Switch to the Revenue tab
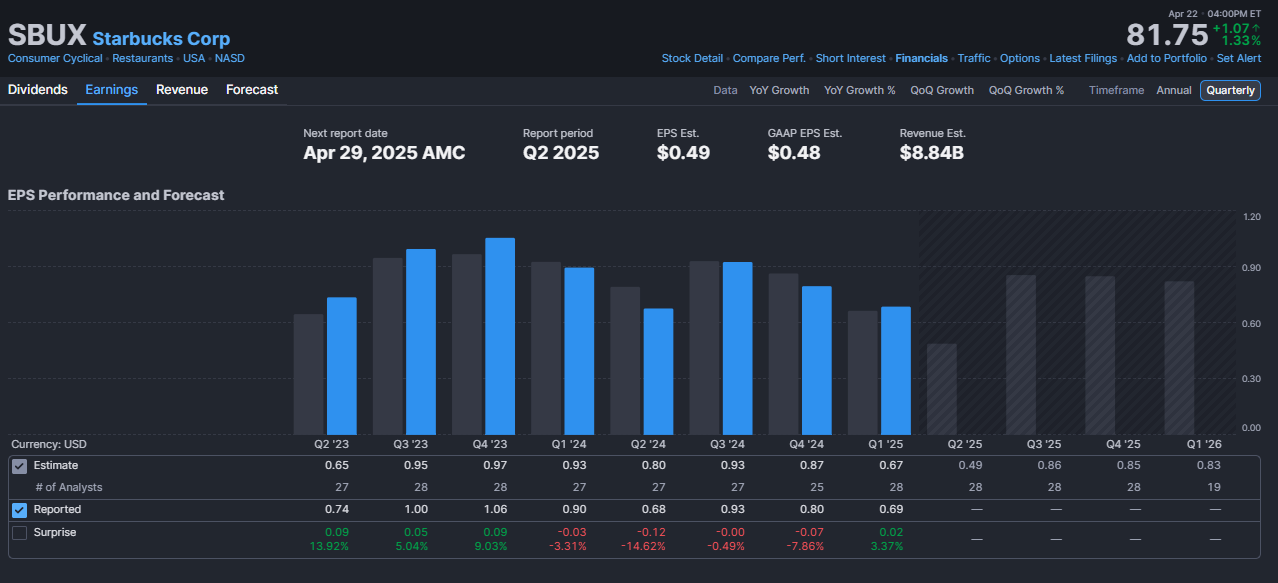 (182, 90)
